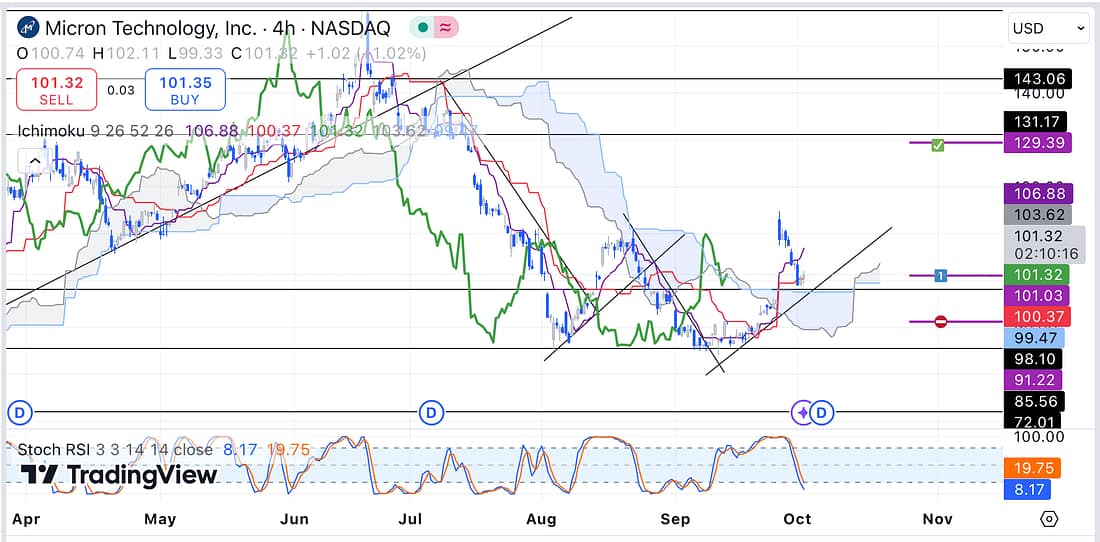Screen dimensions: 1100x542
Task: Click the blue position marker labeled 1
Action: tap(940, 275)
